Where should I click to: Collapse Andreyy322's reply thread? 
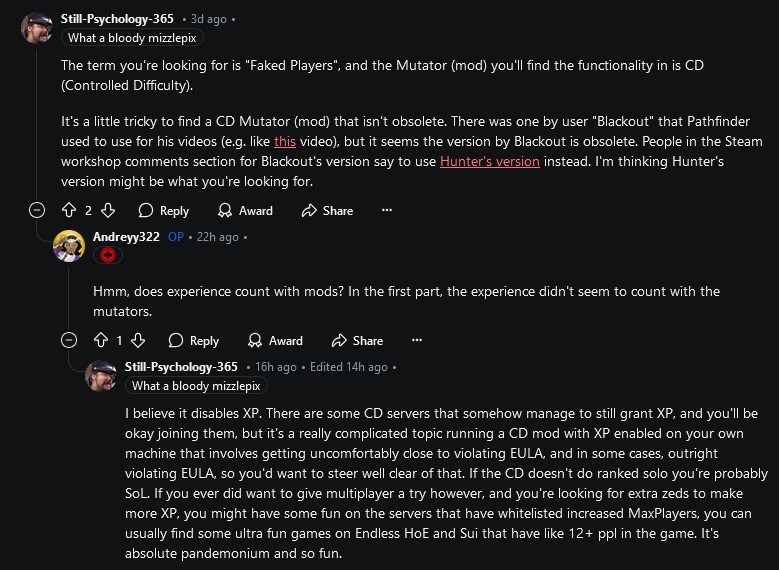[69, 340]
